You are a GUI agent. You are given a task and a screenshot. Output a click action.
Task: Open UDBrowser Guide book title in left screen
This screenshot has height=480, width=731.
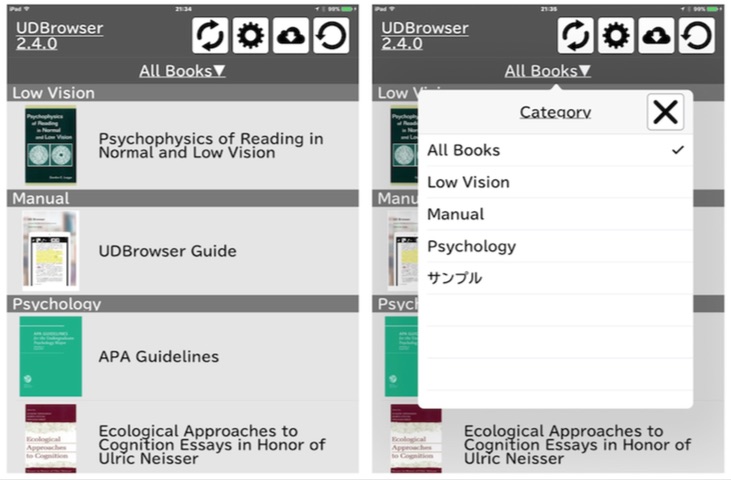point(167,251)
